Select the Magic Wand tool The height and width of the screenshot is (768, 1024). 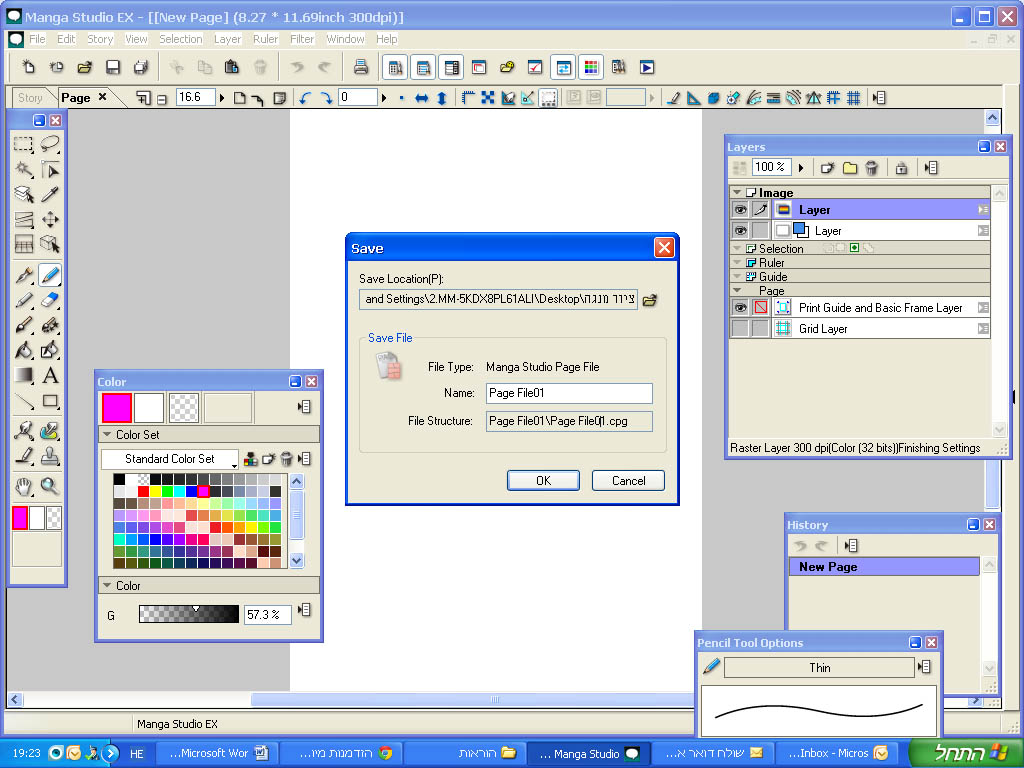pyautogui.click(x=24, y=169)
